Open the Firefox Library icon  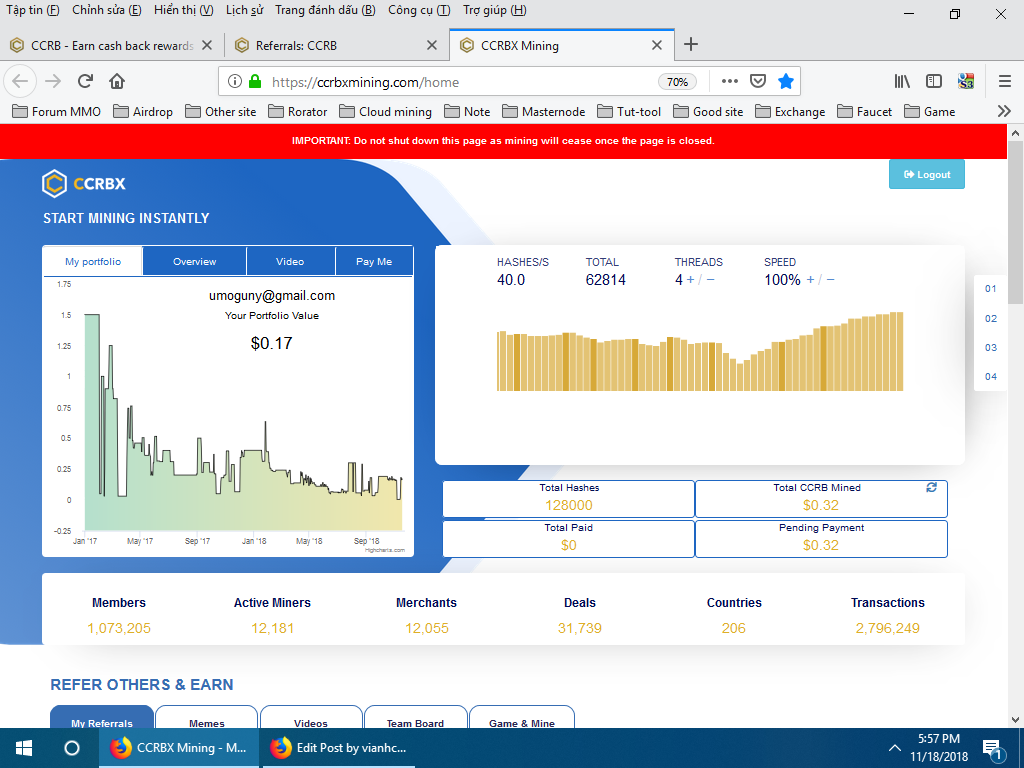pyautogui.click(x=902, y=81)
